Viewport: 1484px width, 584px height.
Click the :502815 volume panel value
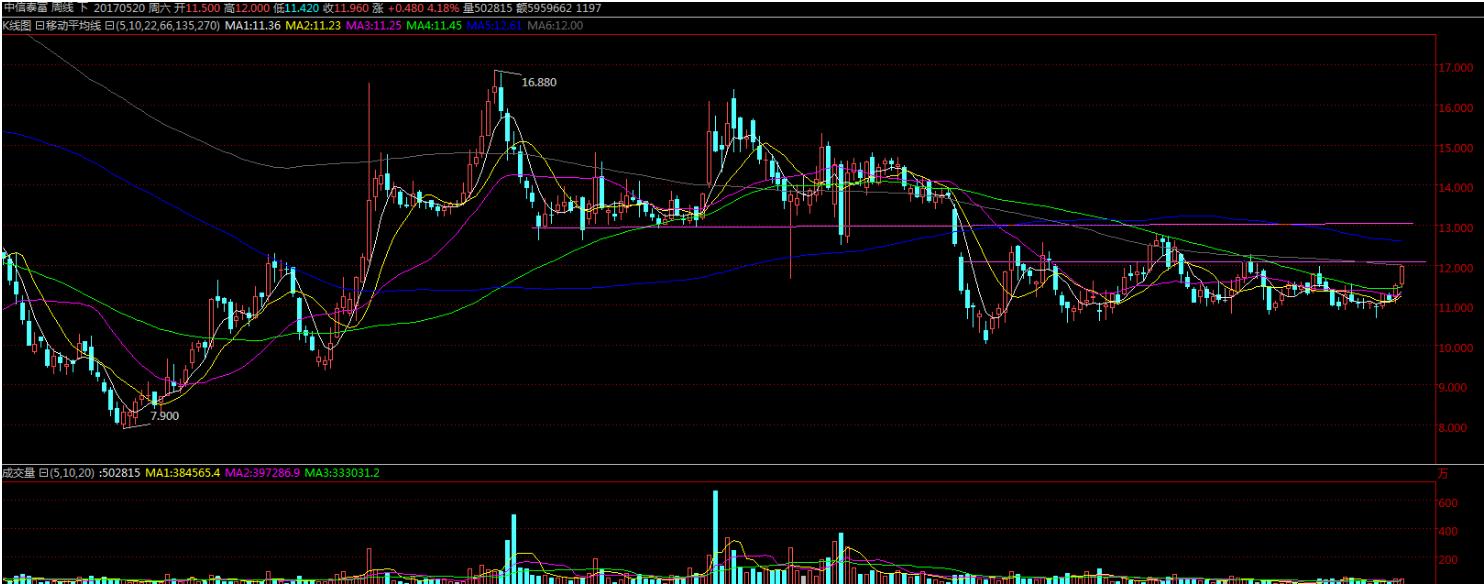click(120, 472)
